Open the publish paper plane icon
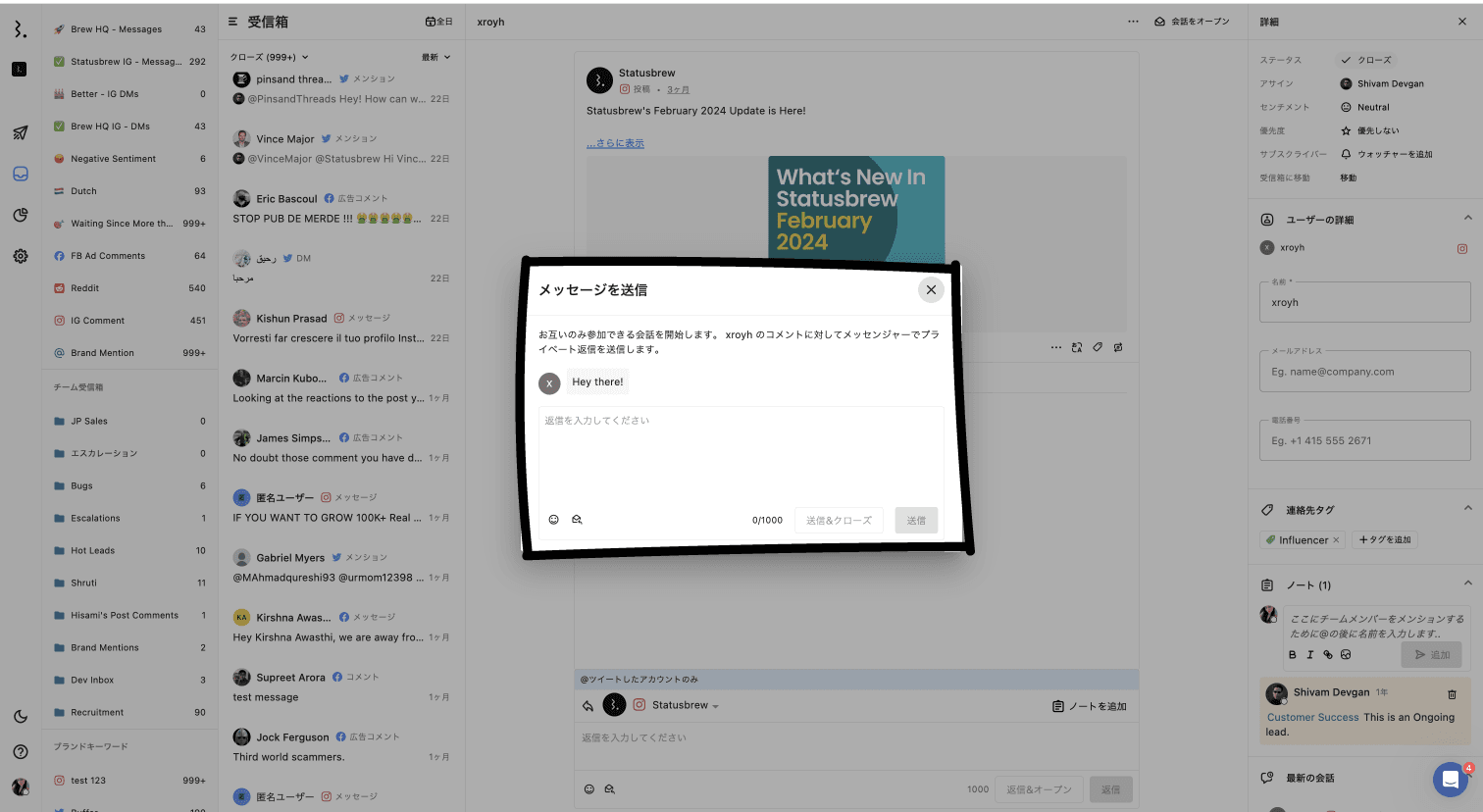 pos(20,132)
